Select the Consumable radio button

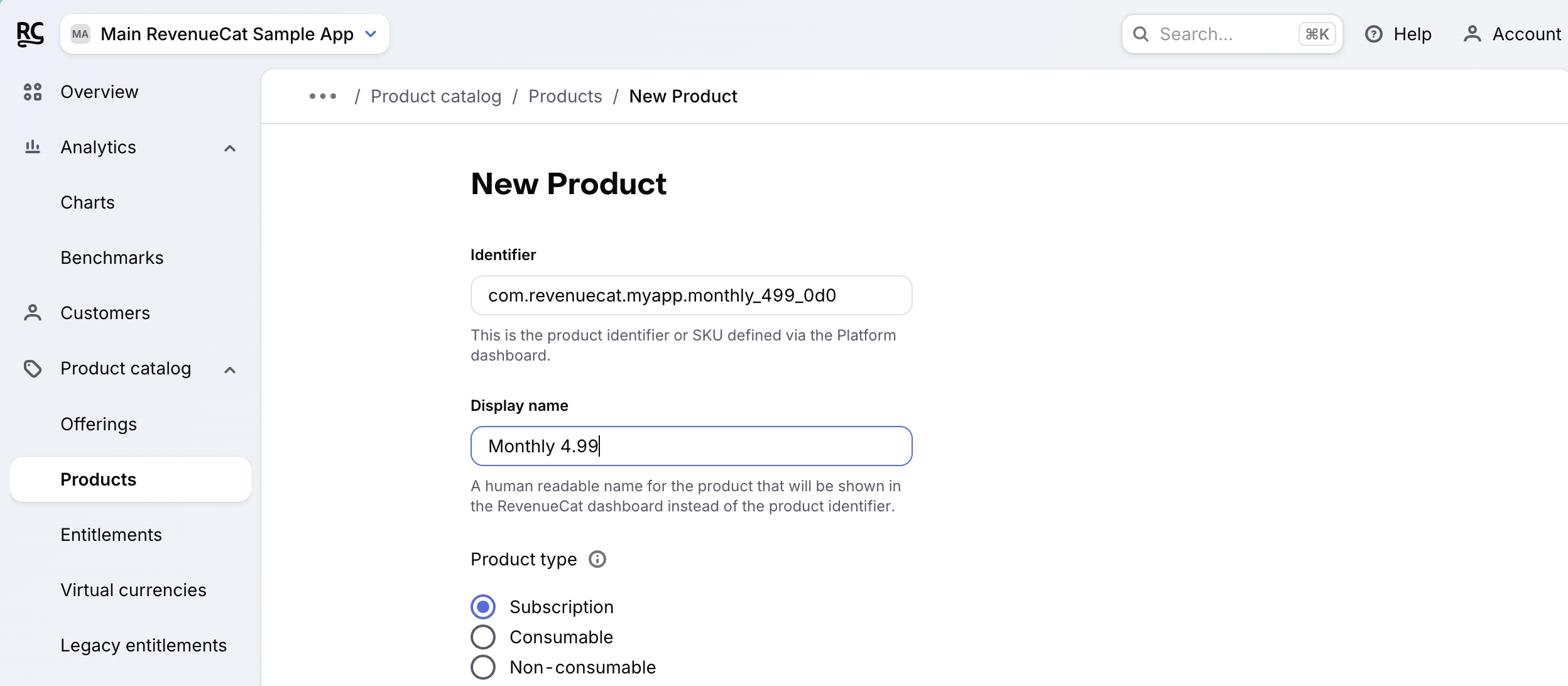point(483,637)
